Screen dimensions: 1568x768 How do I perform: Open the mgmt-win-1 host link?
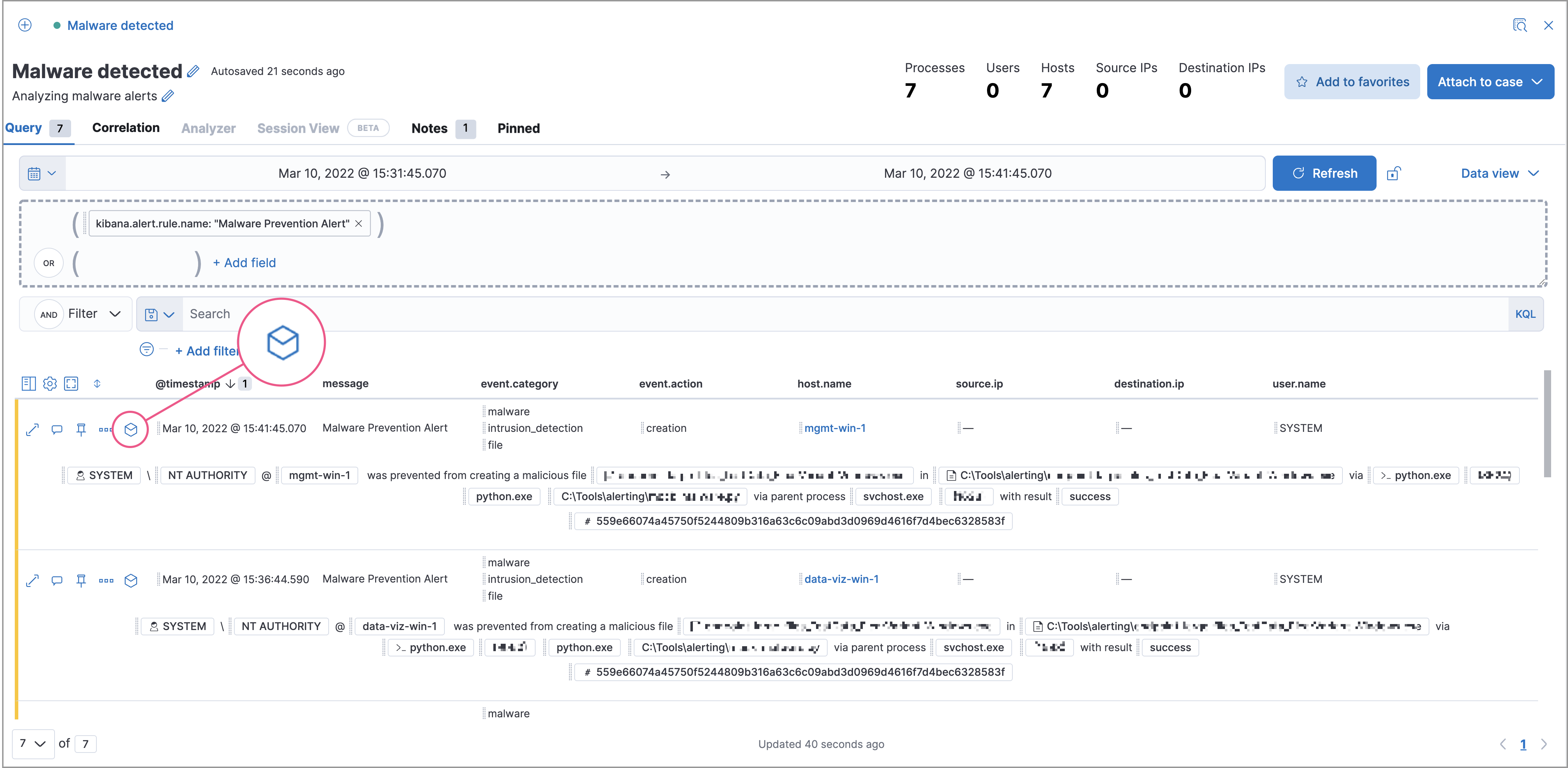835,428
